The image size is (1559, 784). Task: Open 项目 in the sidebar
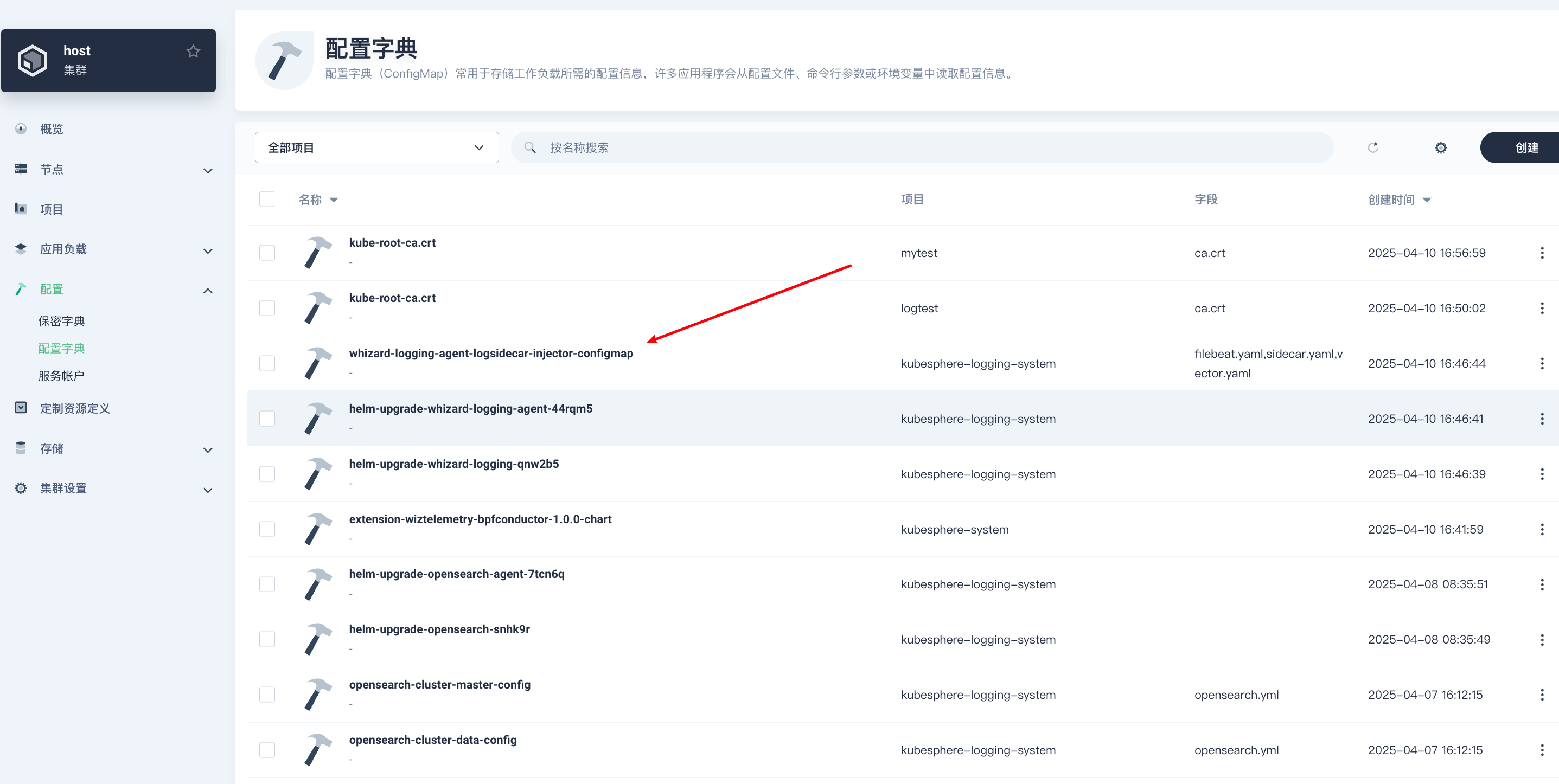tap(52, 209)
